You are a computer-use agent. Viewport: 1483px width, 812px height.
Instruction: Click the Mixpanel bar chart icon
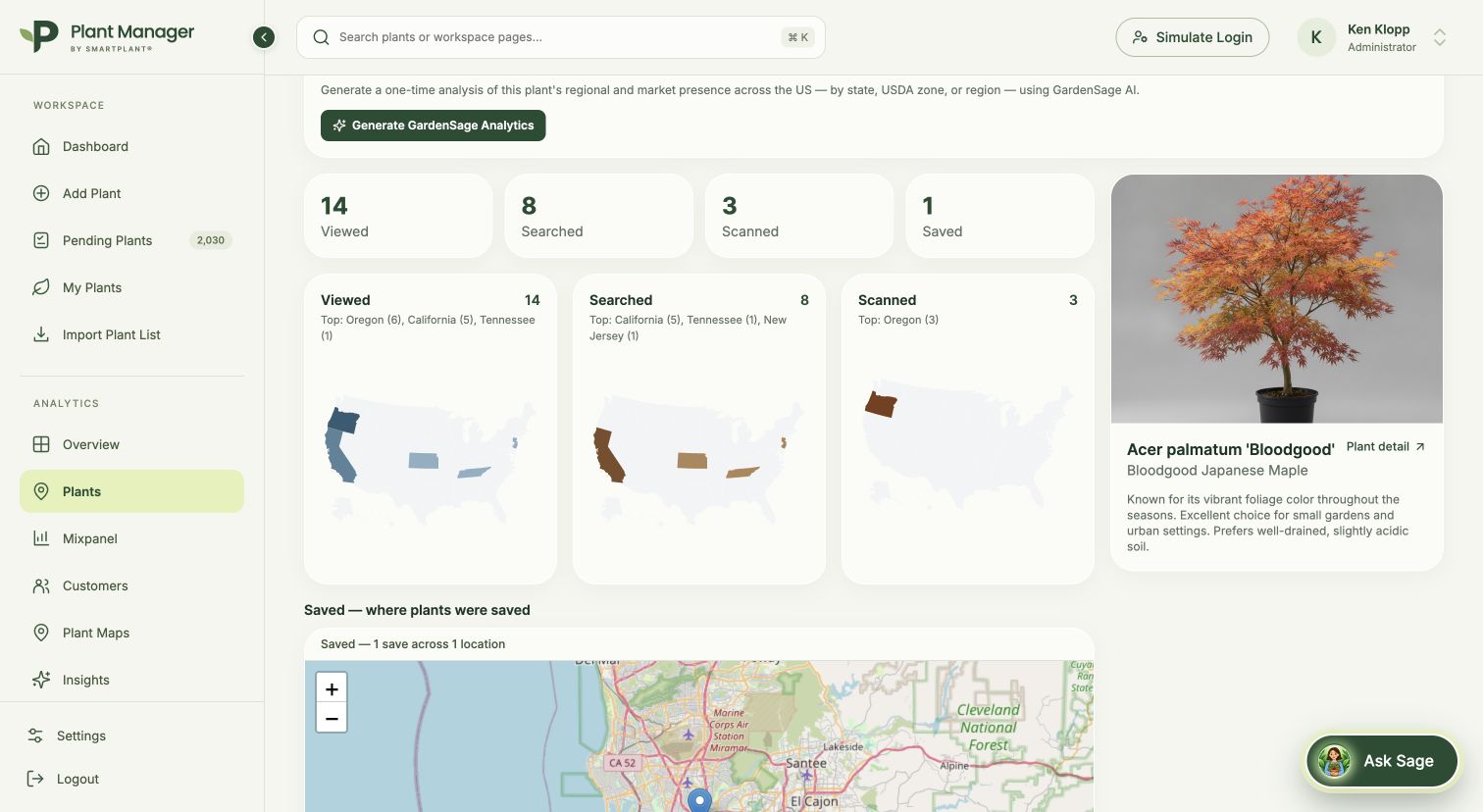click(x=41, y=538)
